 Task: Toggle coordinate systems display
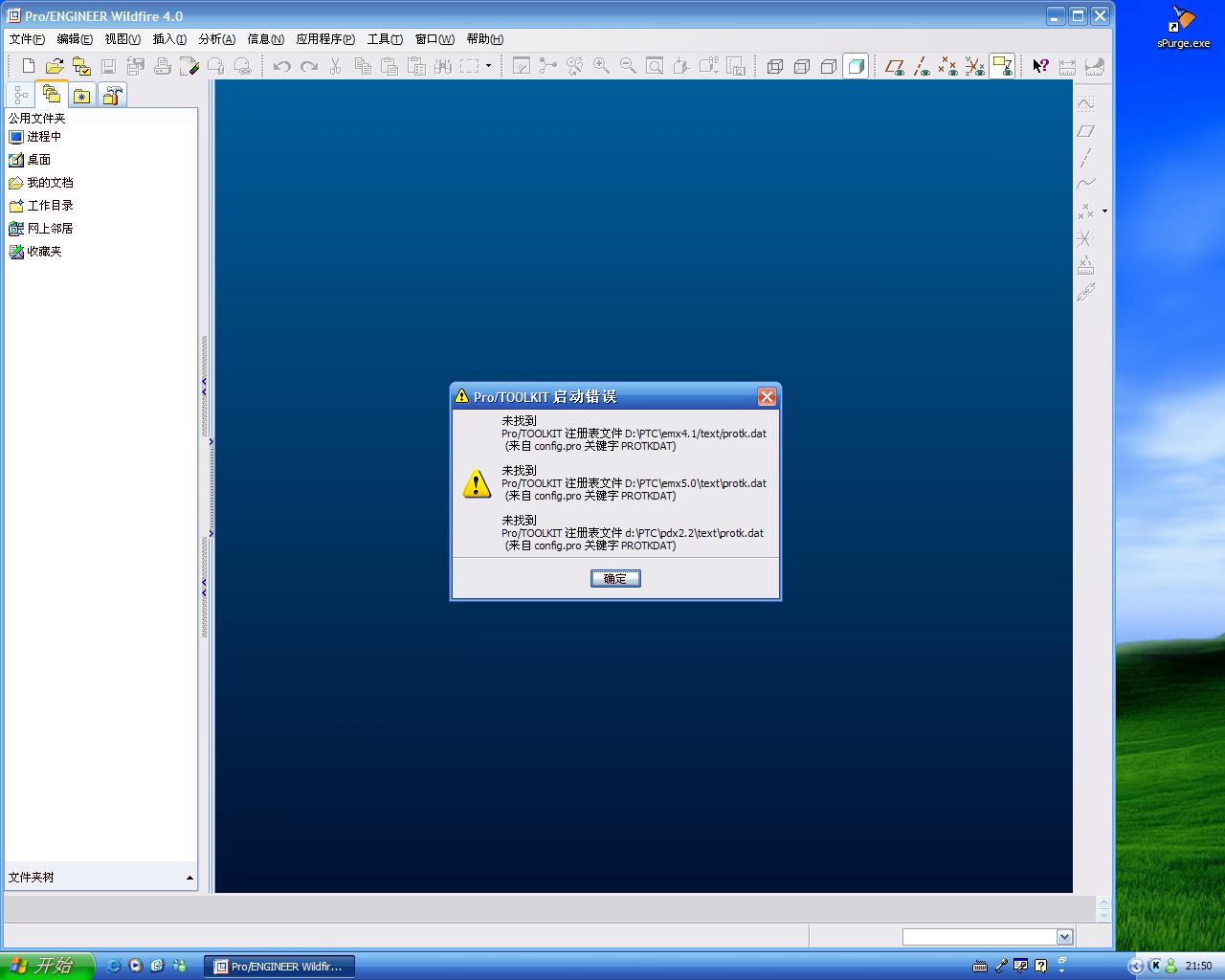[x=975, y=66]
